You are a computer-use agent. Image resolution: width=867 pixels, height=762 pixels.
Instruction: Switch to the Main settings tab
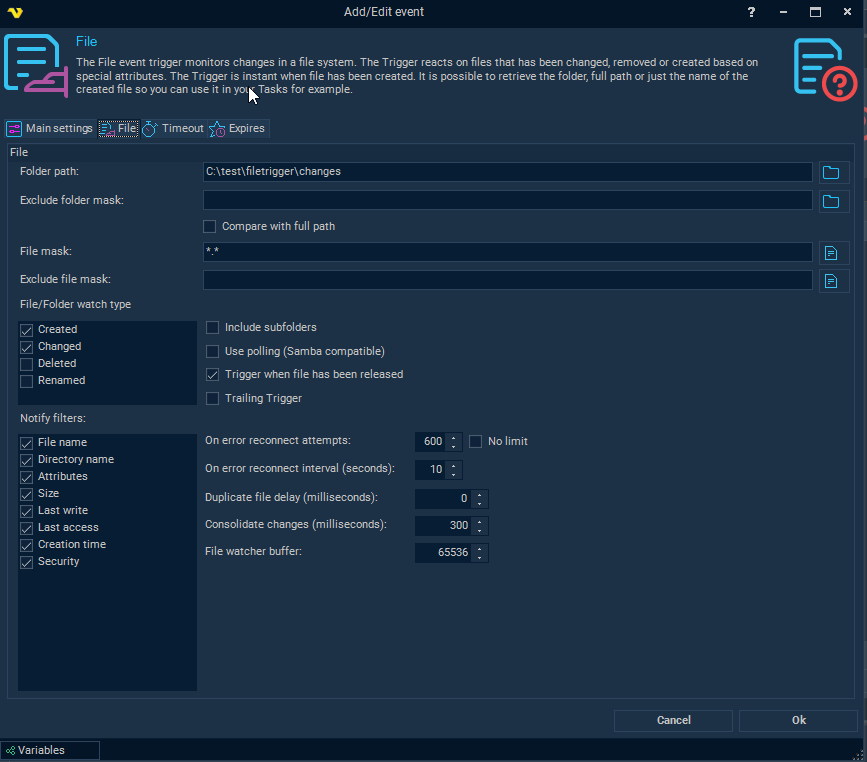[x=50, y=129]
